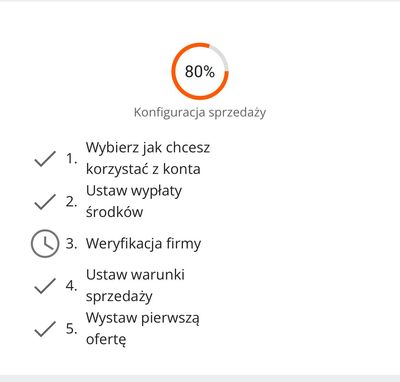Image resolution: width=400 pixels, height=382 pixels.
Task: Click the orange circular progress ring
Action: pyautogui.click(x=200, y=71)
